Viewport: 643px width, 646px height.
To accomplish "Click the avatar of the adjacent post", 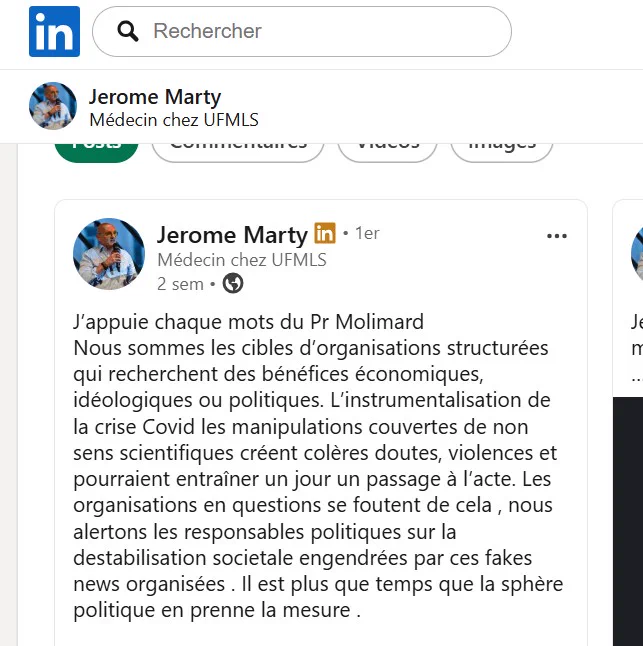I will tap(637, 254).
